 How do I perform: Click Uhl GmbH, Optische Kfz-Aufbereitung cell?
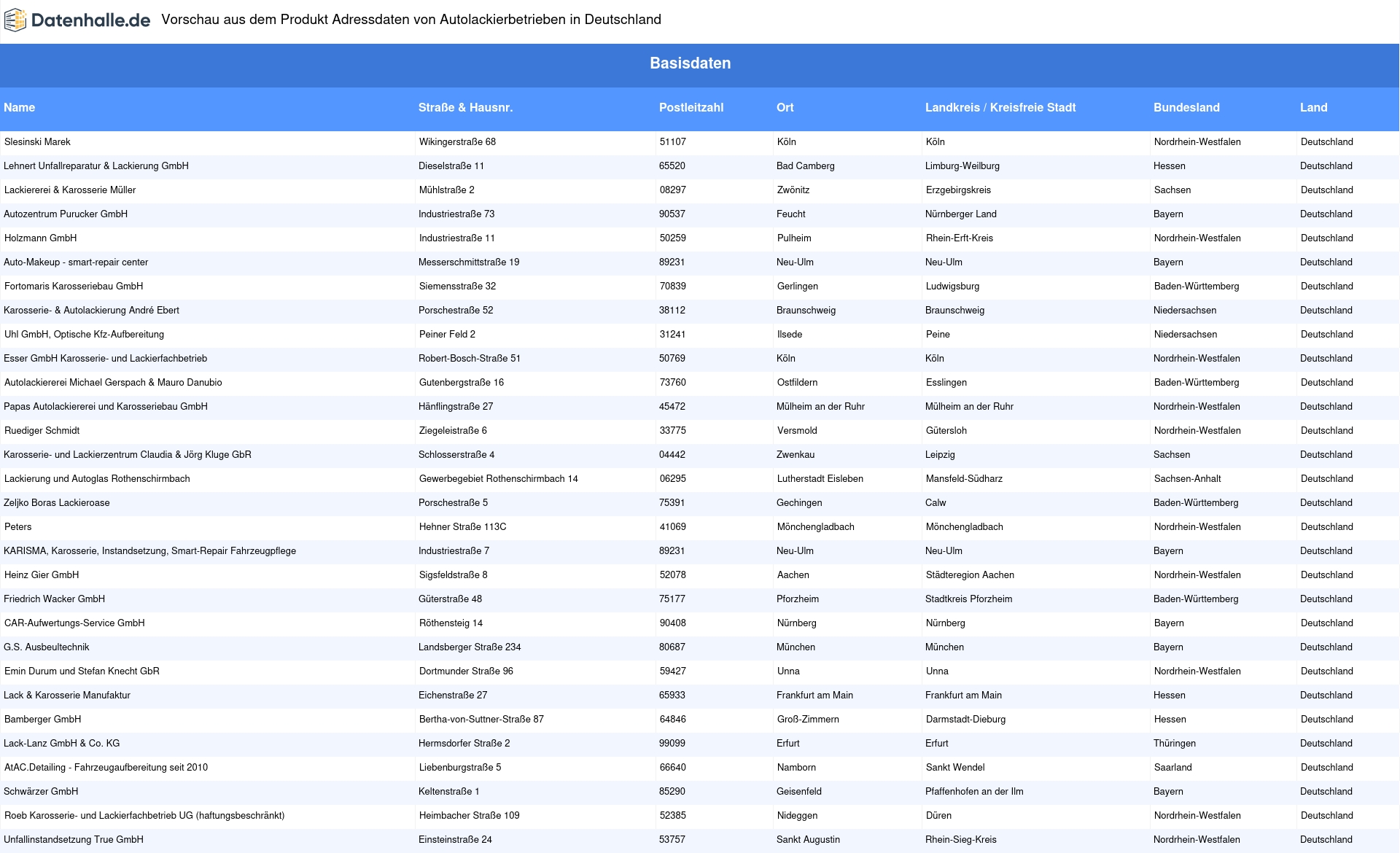(x=84, y=335)
